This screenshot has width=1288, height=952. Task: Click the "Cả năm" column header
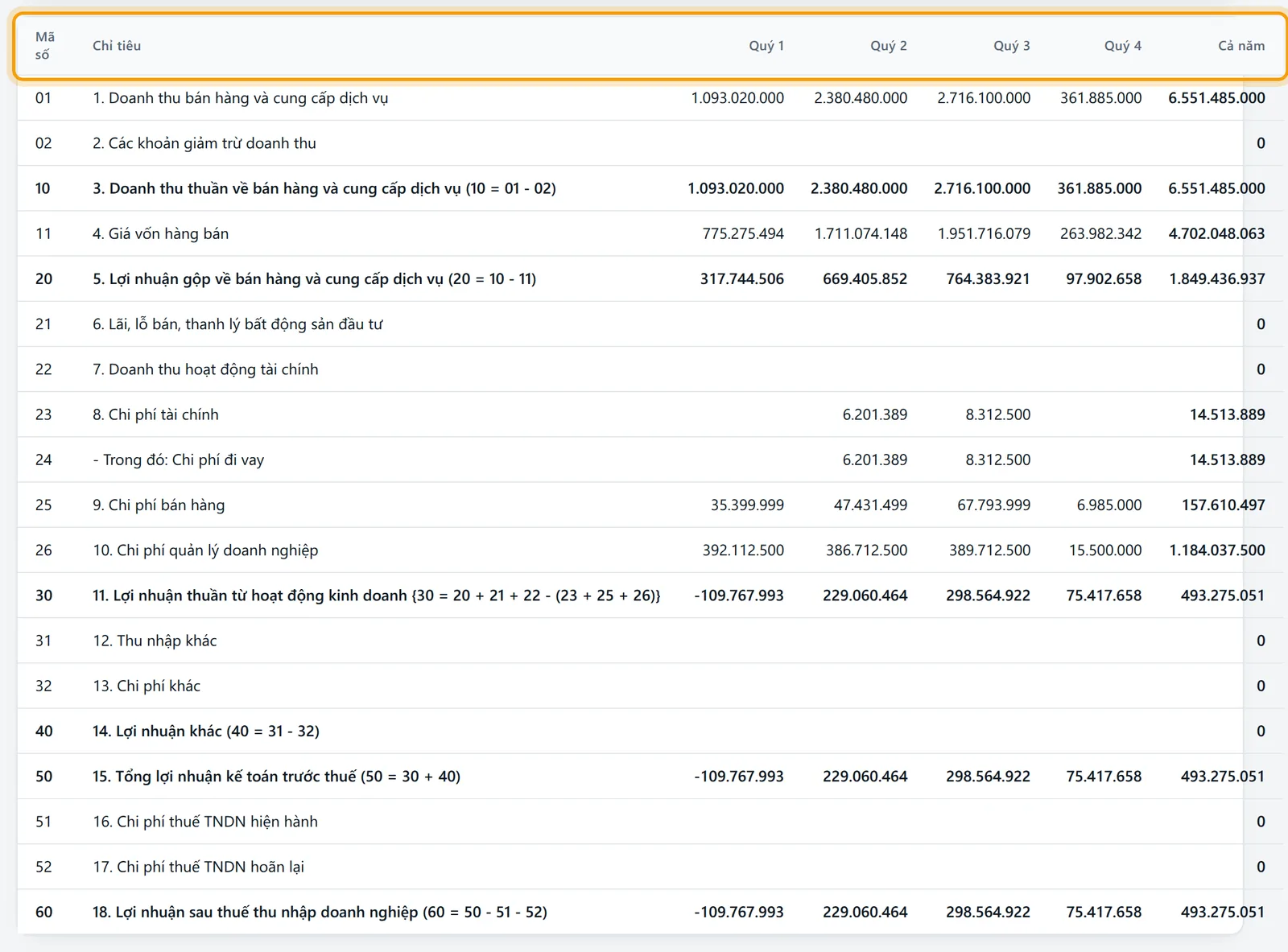(1241, 46)
